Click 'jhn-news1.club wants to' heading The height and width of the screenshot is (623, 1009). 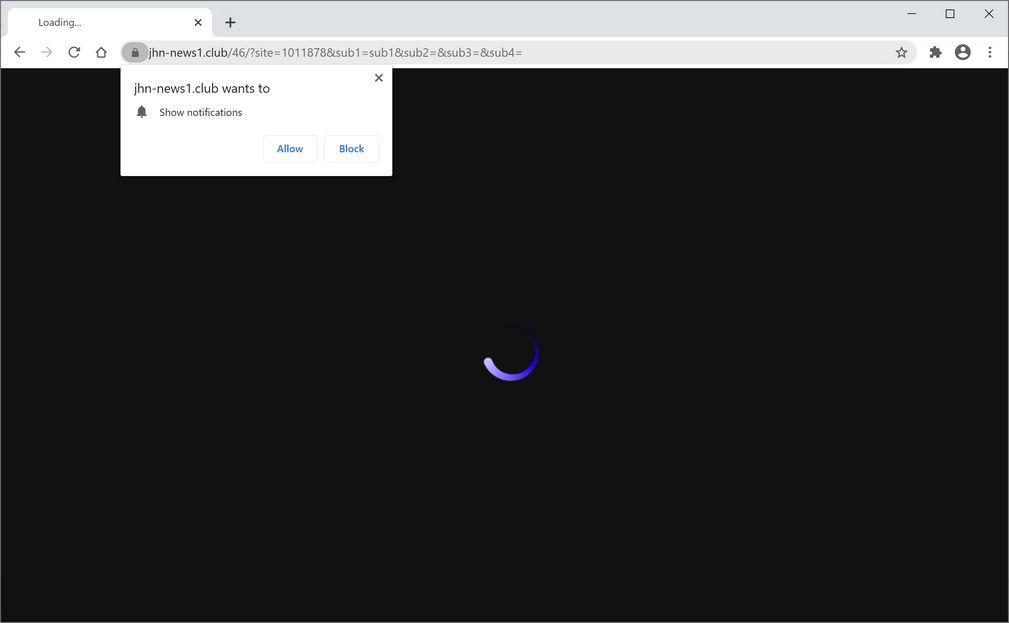[x=202, y=88]
